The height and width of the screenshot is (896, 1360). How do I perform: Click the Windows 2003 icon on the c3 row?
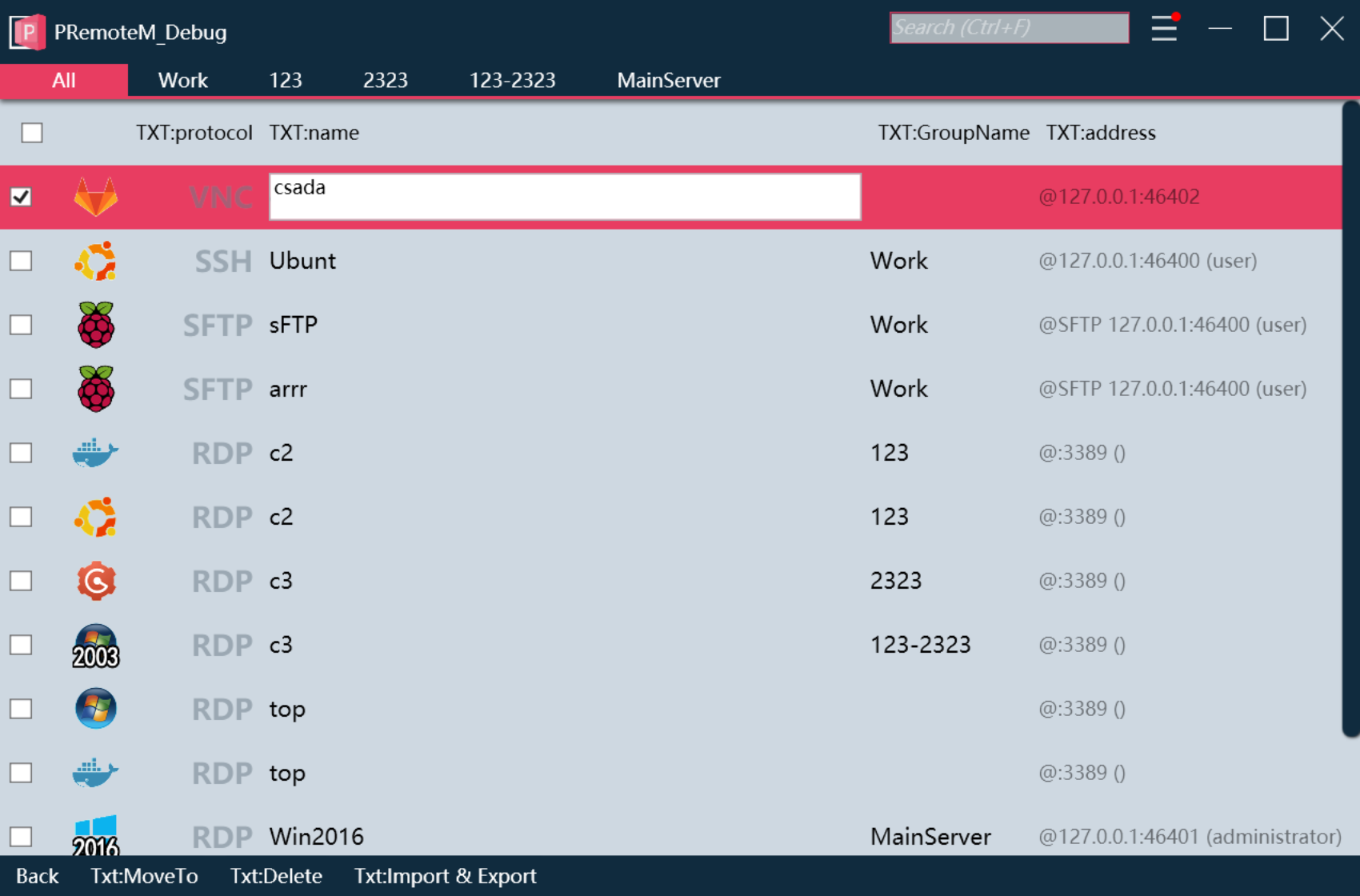click(x=95, y=644)
